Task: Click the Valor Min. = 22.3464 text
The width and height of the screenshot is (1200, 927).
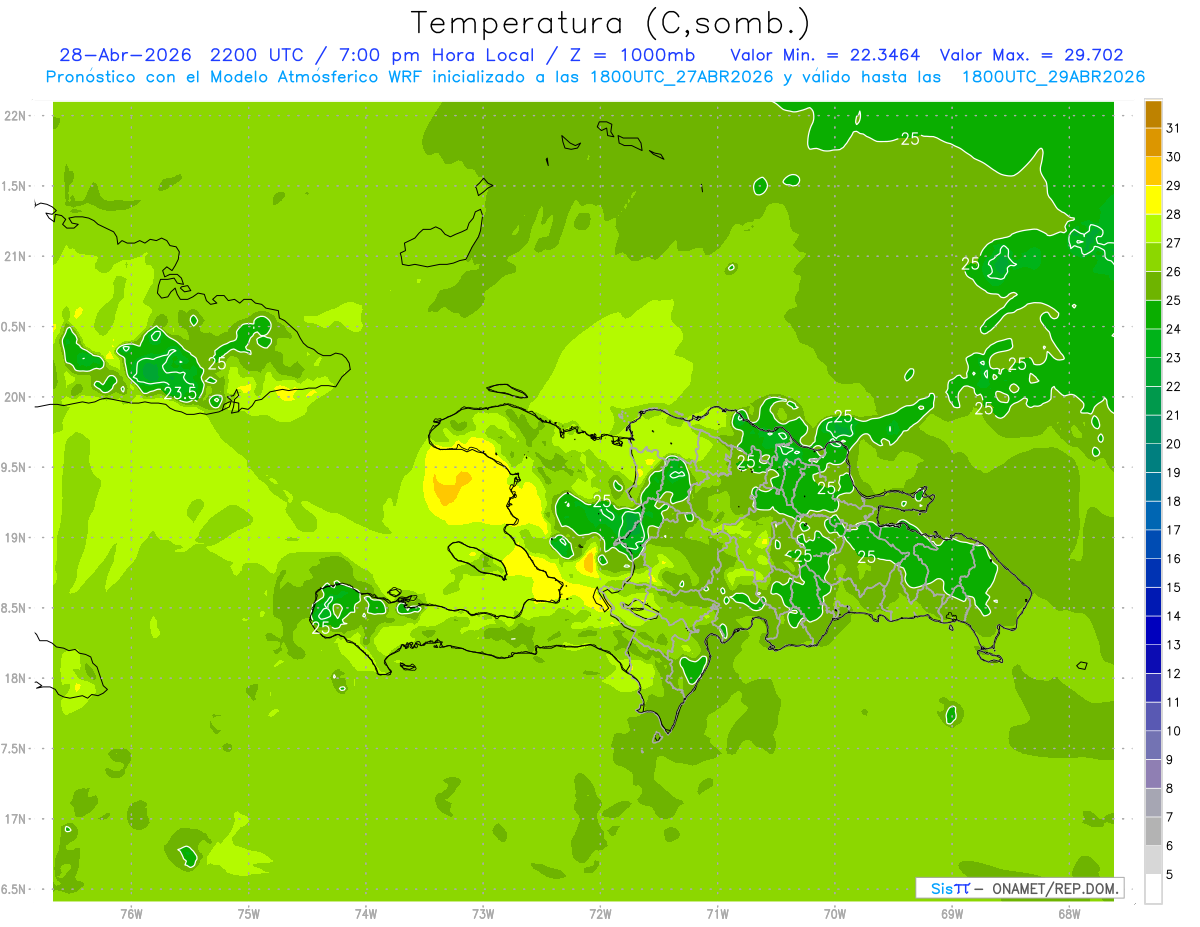Action: (825, 55)
